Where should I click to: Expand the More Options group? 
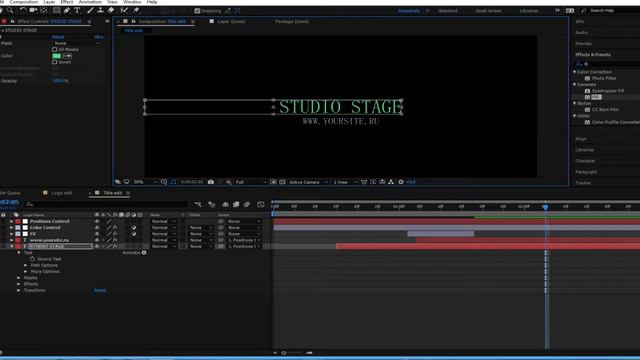coord(26,271)
